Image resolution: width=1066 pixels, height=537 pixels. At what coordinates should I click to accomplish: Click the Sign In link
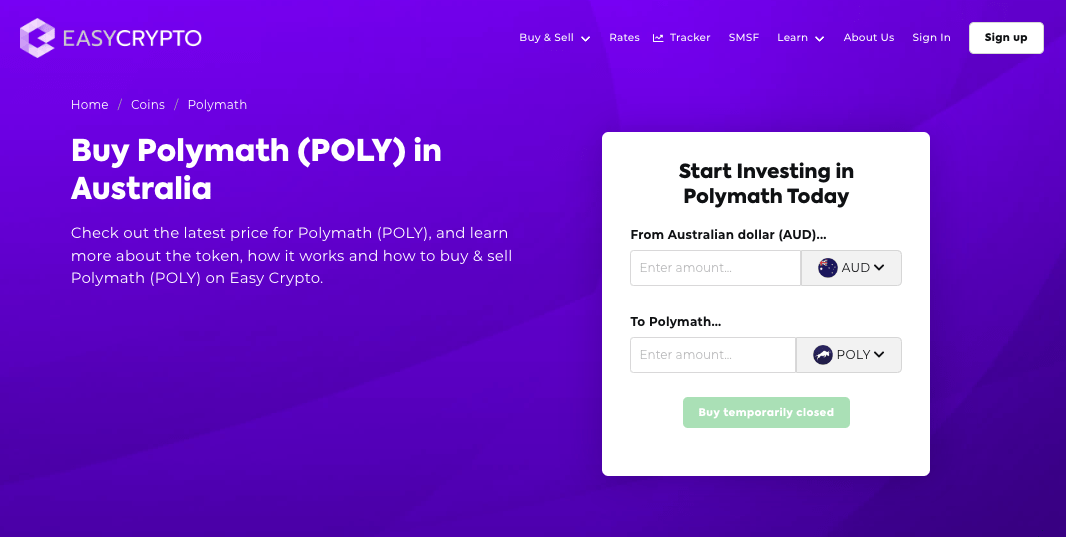tap(931, 38)
